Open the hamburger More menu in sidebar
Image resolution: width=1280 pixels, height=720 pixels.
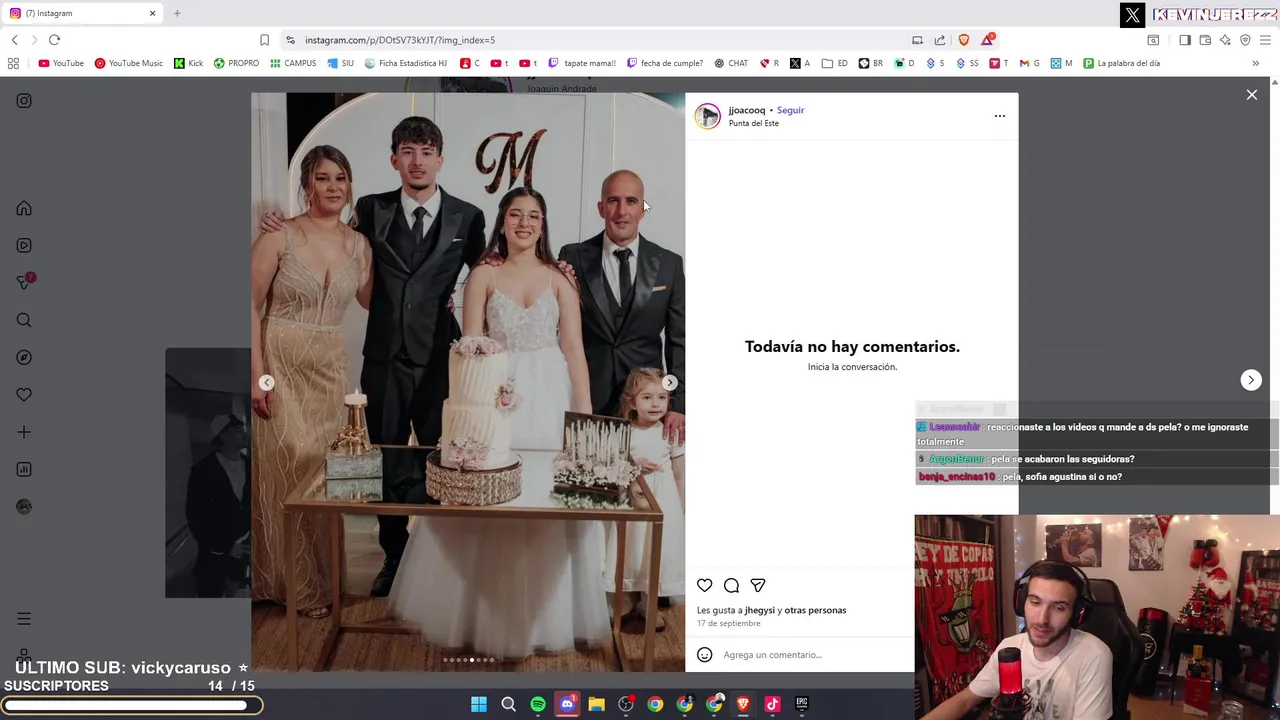click(x=24, y=619)
